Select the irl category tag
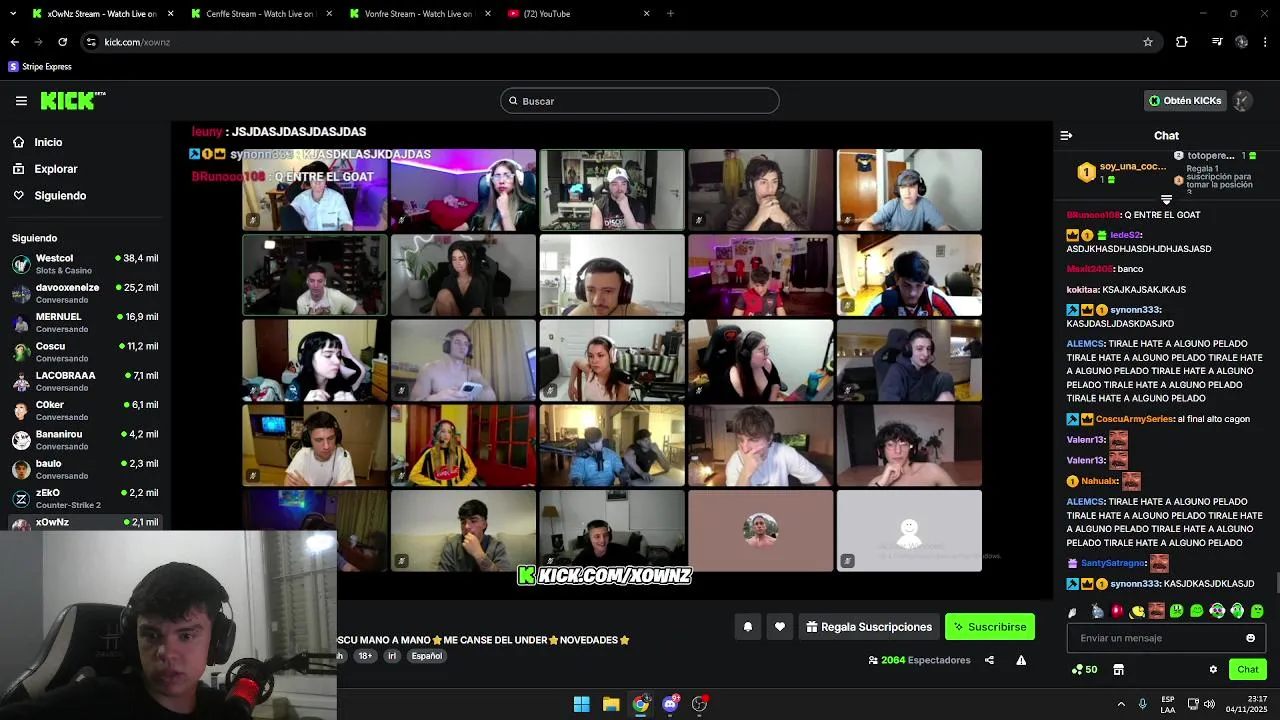This screenshot has height=720, width=1280. pyautogui.click(x=392, y=656)
